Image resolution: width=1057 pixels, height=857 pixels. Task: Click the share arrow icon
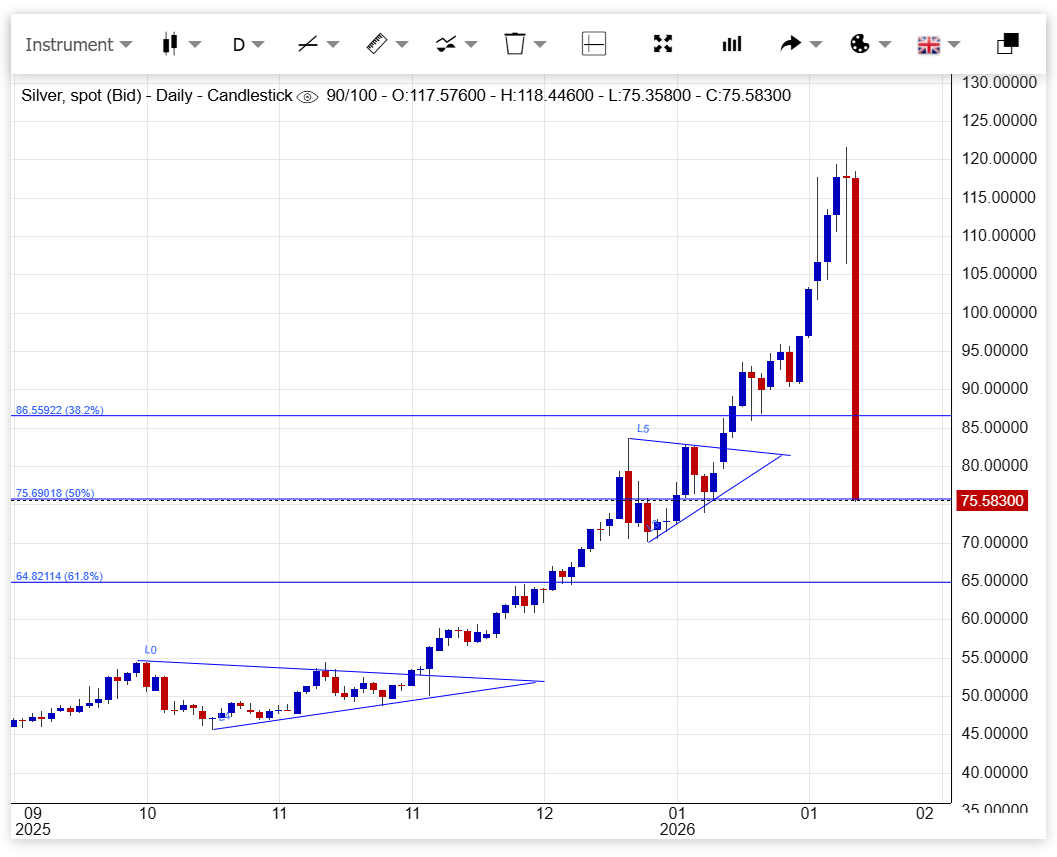[791, 44]
